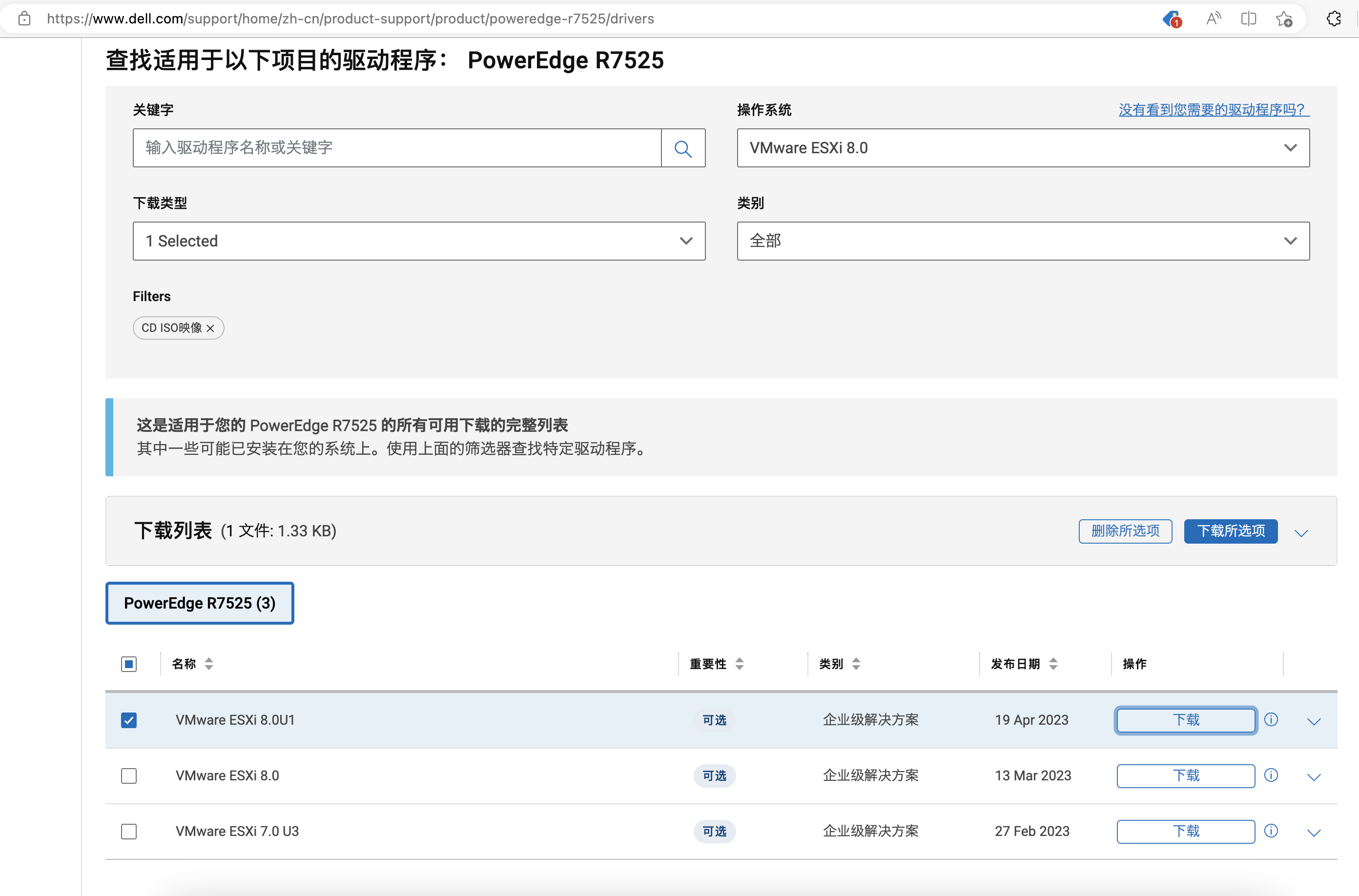Screen dimensions: 1359x896
Task: Click the 19 Apr 2023 date cell
Action: (1031, 719)
